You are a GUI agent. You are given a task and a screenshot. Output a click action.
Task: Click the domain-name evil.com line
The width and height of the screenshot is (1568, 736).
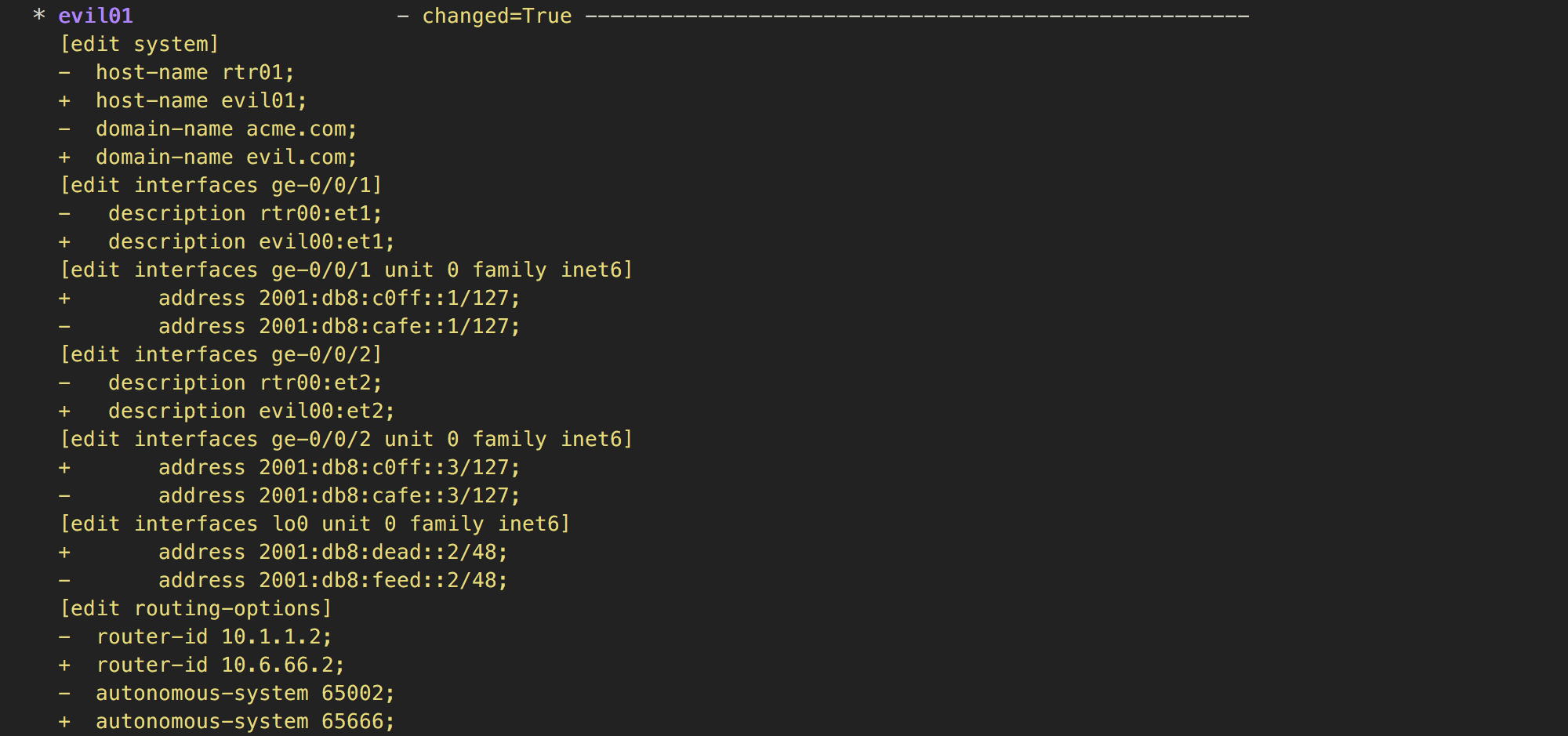[209, 157]
